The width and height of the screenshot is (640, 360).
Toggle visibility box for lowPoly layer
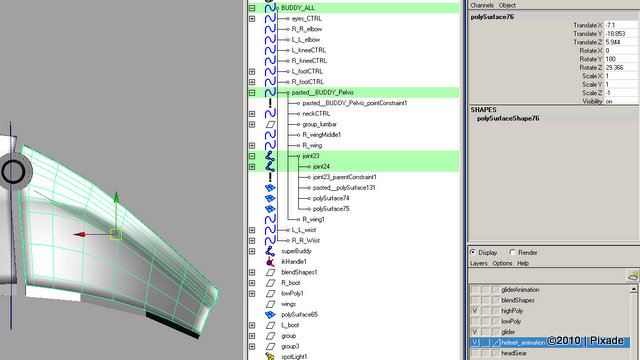[x=475, y=321]
